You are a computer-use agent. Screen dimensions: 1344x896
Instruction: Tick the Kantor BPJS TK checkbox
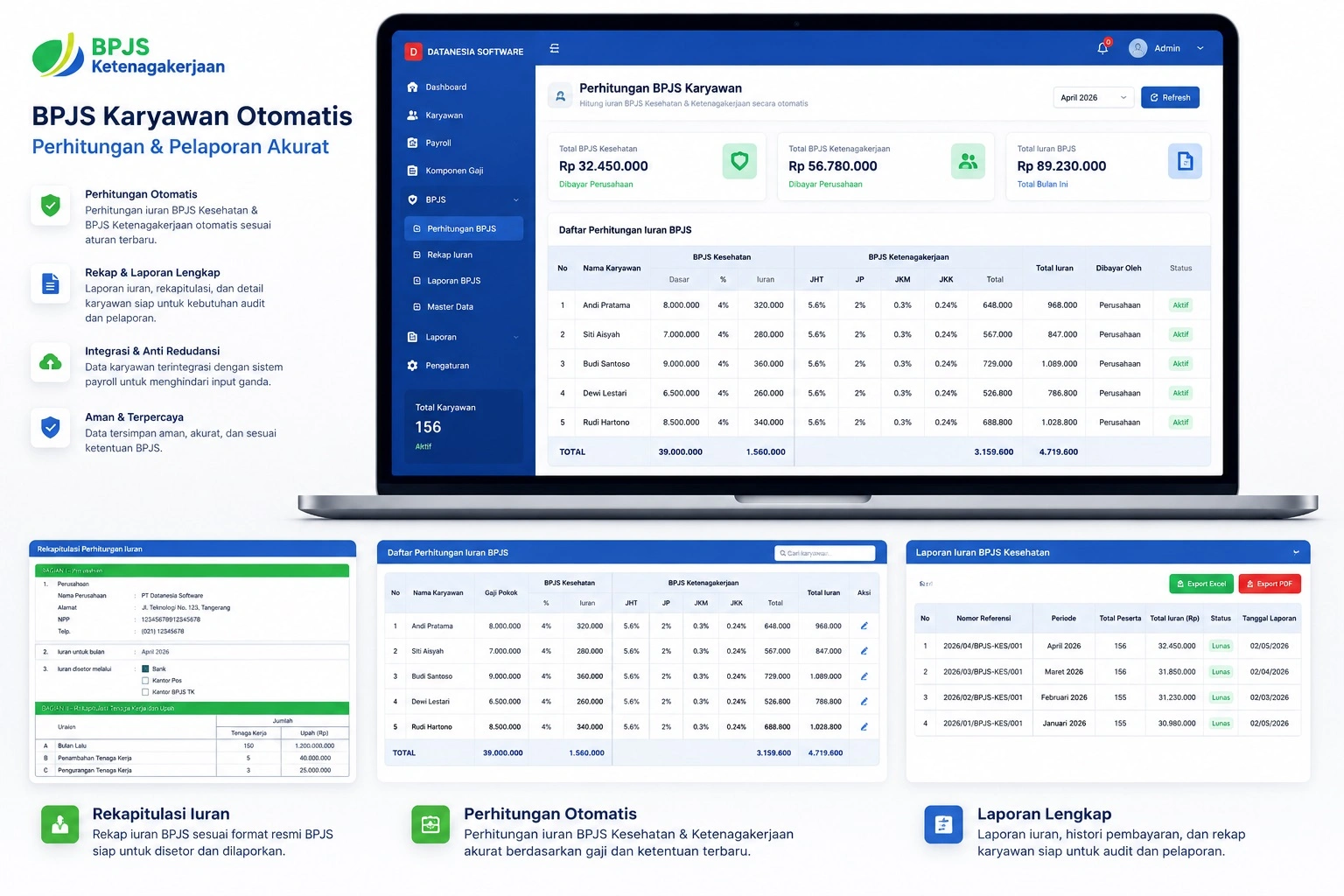[145, 691]
